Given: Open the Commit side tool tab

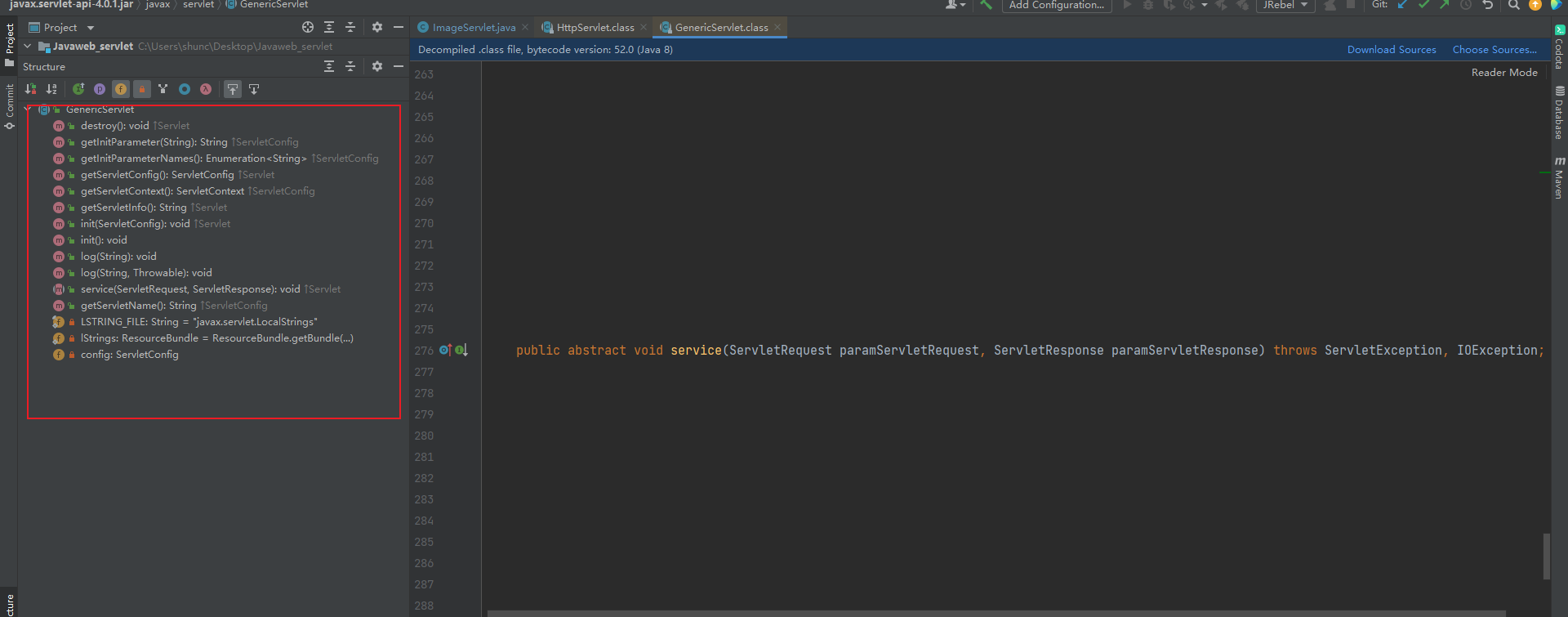Looking at the screenshot, I should click(x=10, y=106).
